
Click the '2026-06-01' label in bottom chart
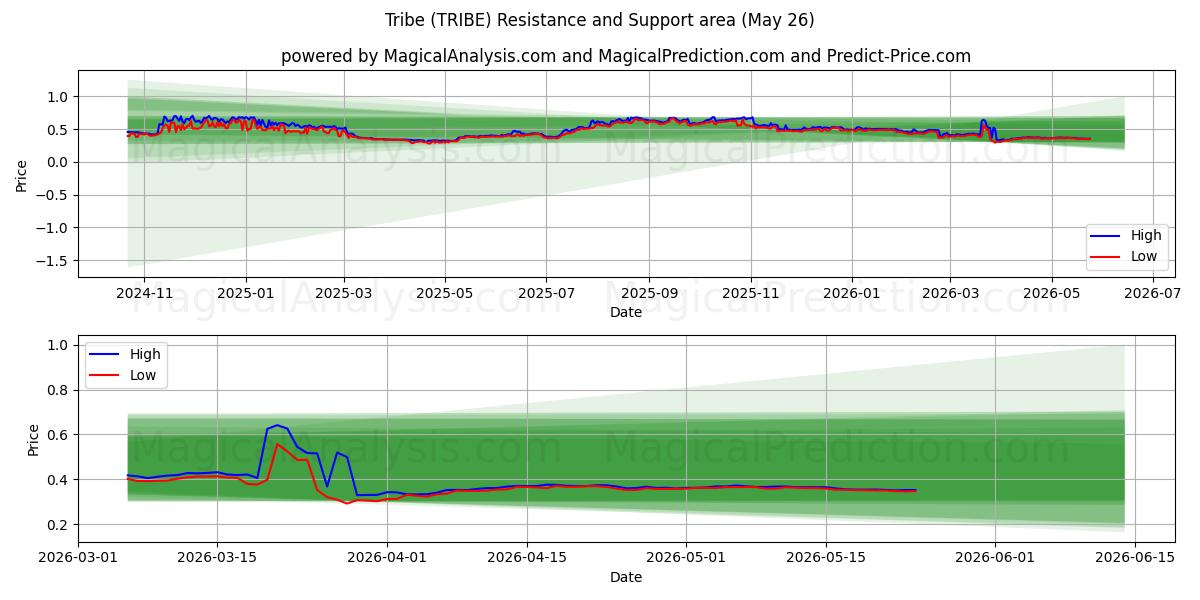994,560
